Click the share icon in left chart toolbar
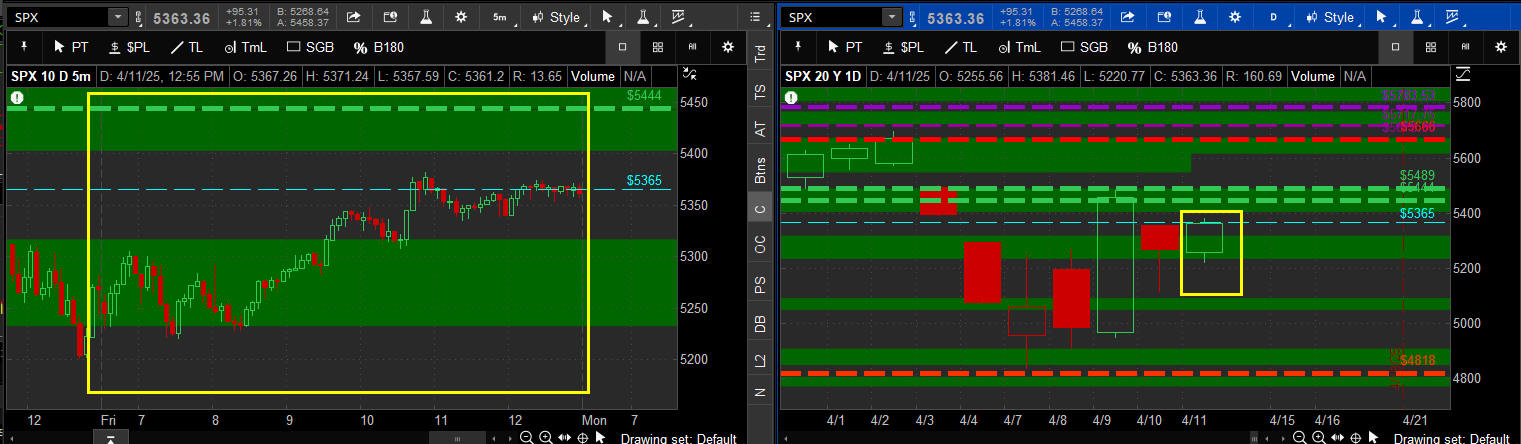This screenshot has height=444, width=1521. click(x=354, y=17)
